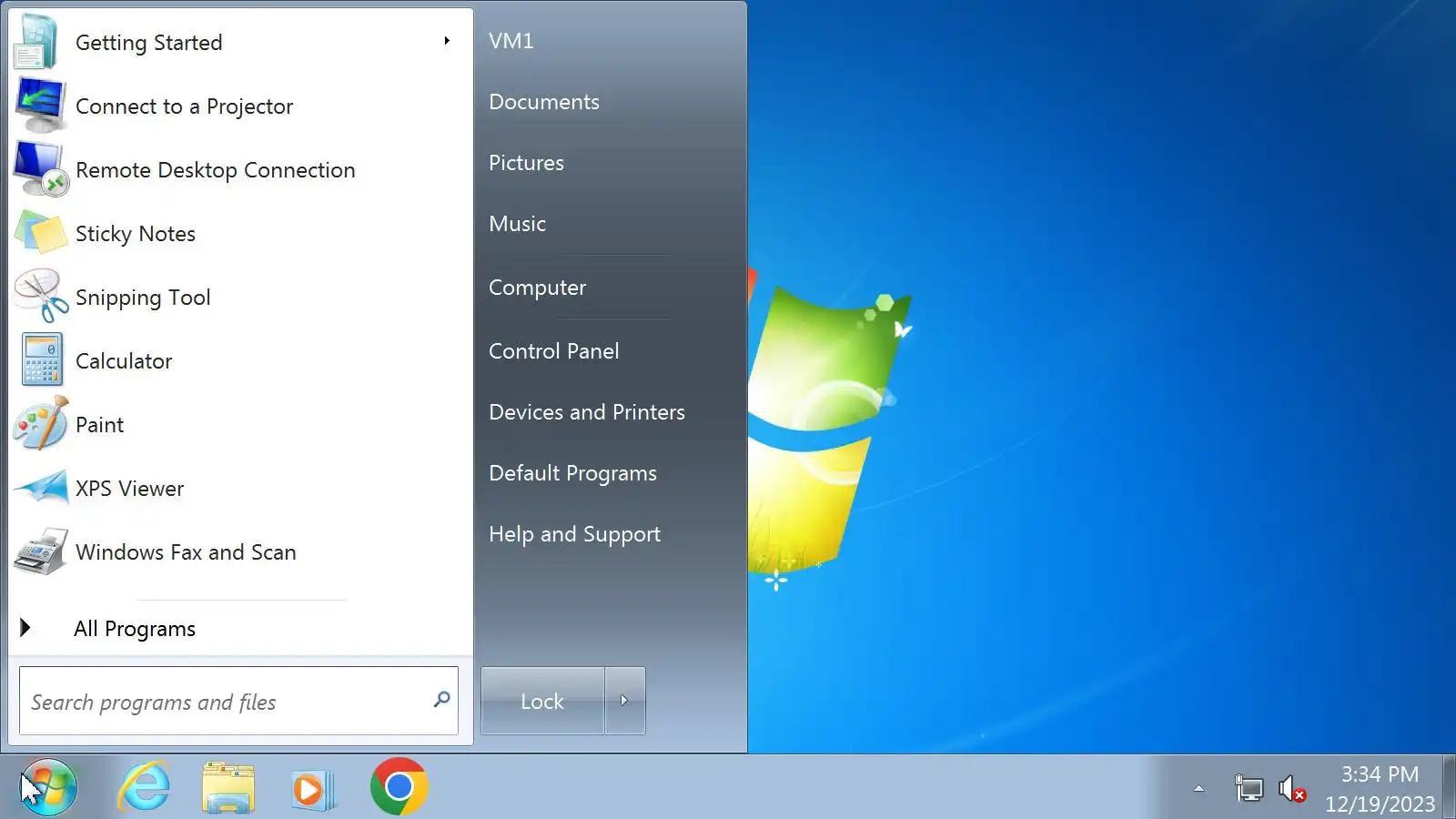The width and height of the screenshot is (1456, 819).
Task: Open Sticky Notes from its icon
Action: pos(40,233)
